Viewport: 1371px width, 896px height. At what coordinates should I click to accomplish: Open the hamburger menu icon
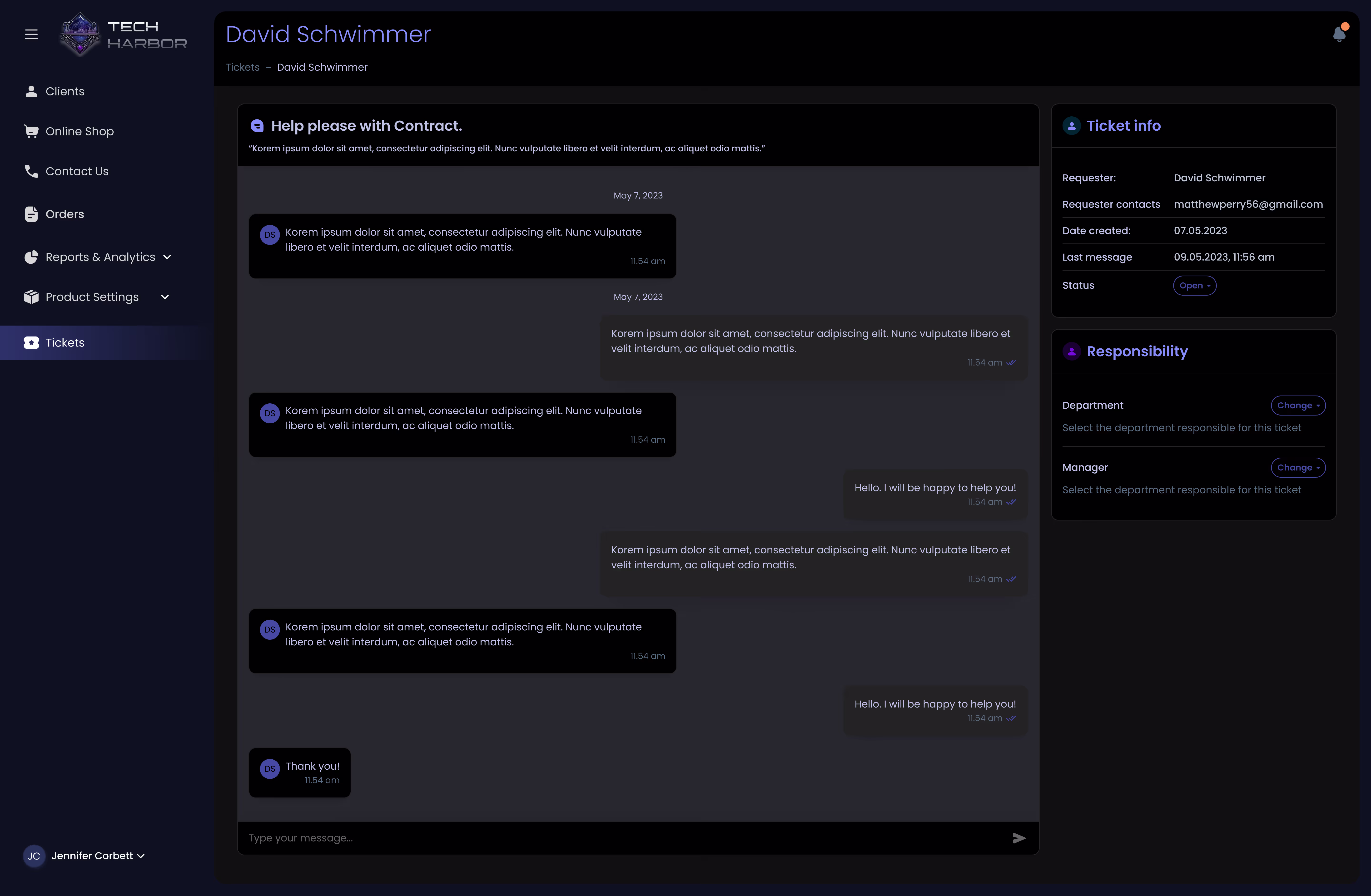pos(32,35)
